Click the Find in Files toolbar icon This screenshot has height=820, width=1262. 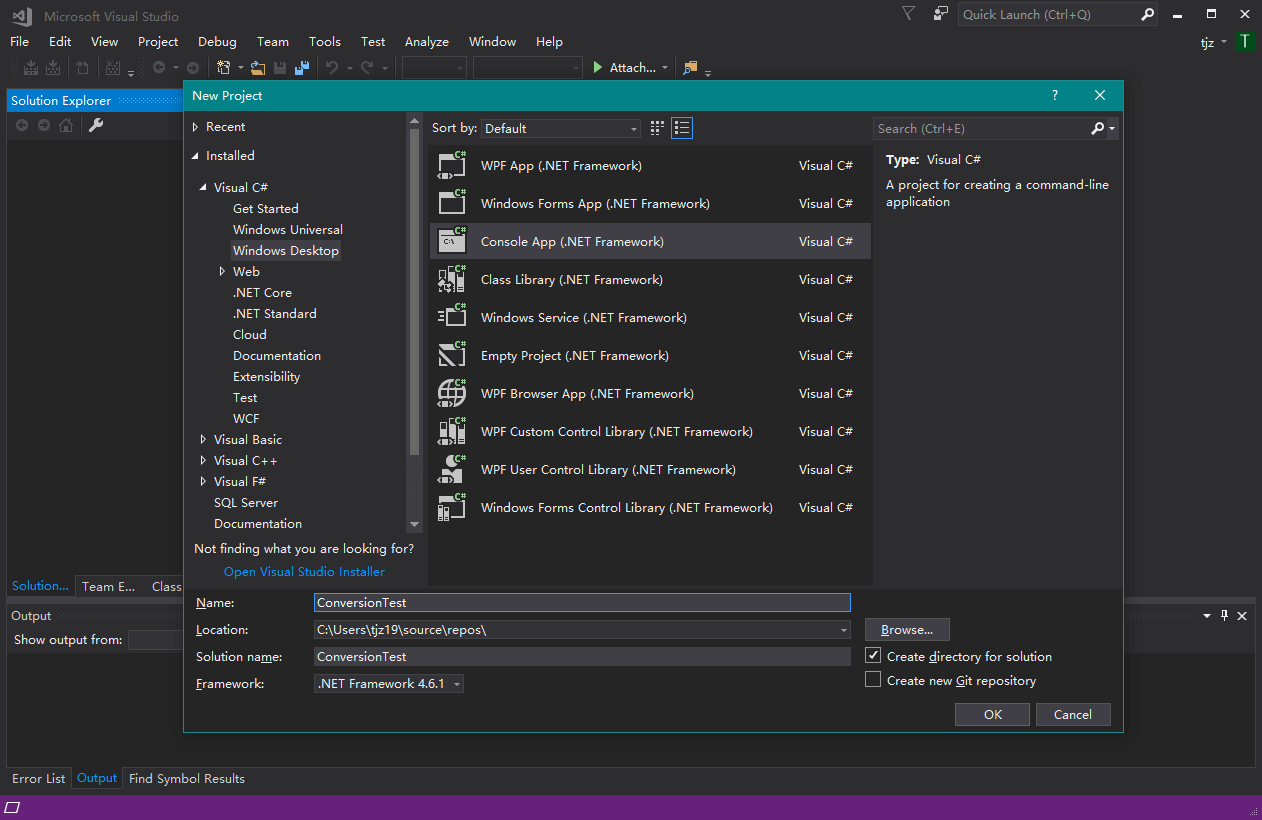pos(690,68)
